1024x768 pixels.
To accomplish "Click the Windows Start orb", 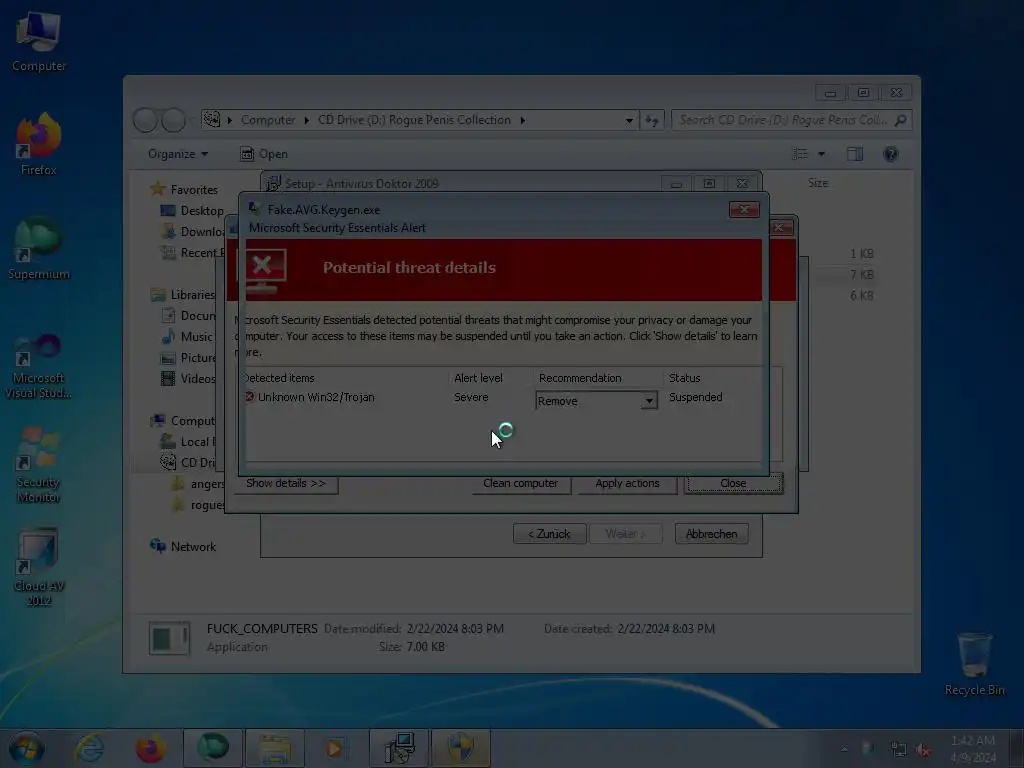I will (x=26, y=748).
